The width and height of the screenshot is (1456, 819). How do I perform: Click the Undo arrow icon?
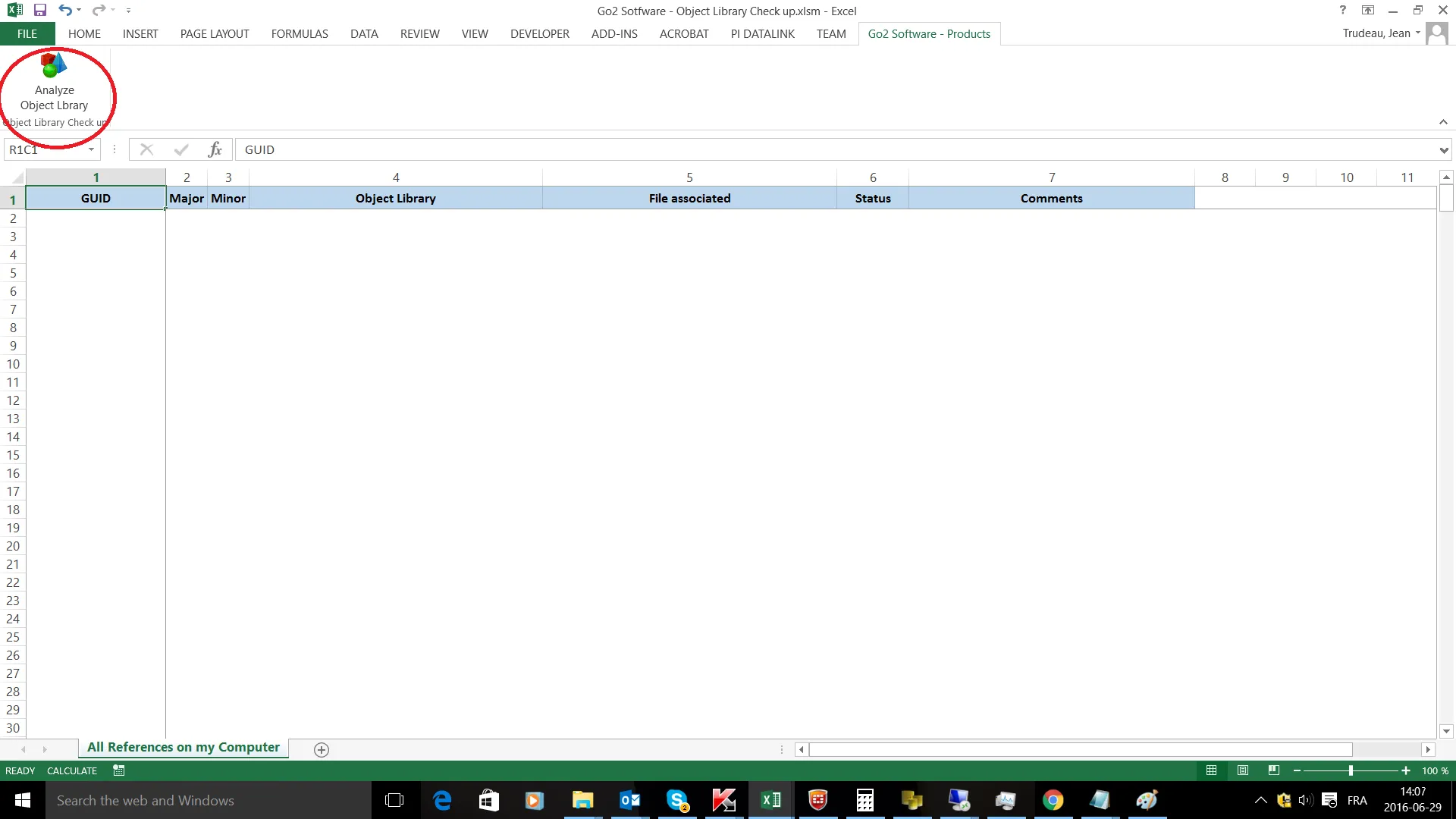click(x=65, y=11)
